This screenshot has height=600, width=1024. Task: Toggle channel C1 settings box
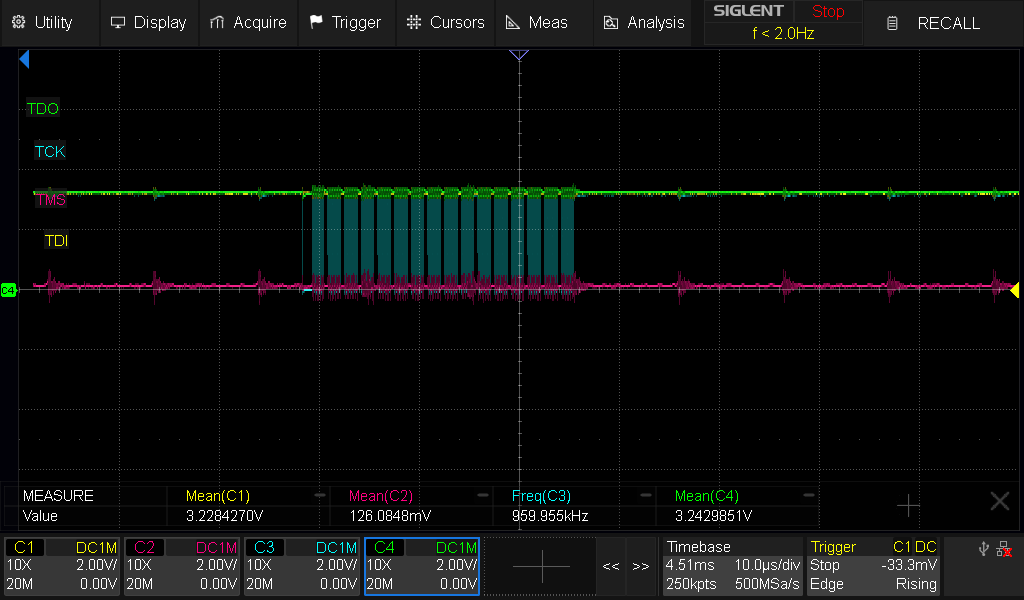pyautogui.click(x=62, y=566)
